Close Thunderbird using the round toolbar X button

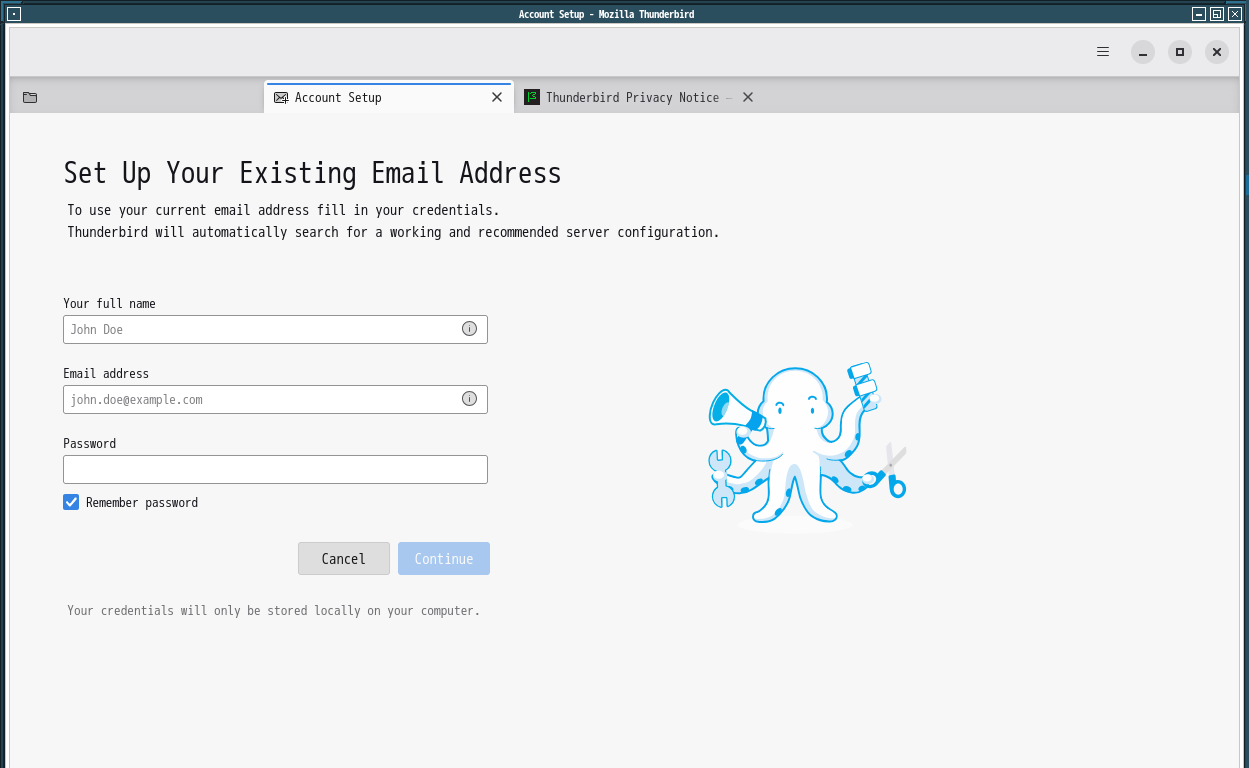click(x=1217, y=52)
